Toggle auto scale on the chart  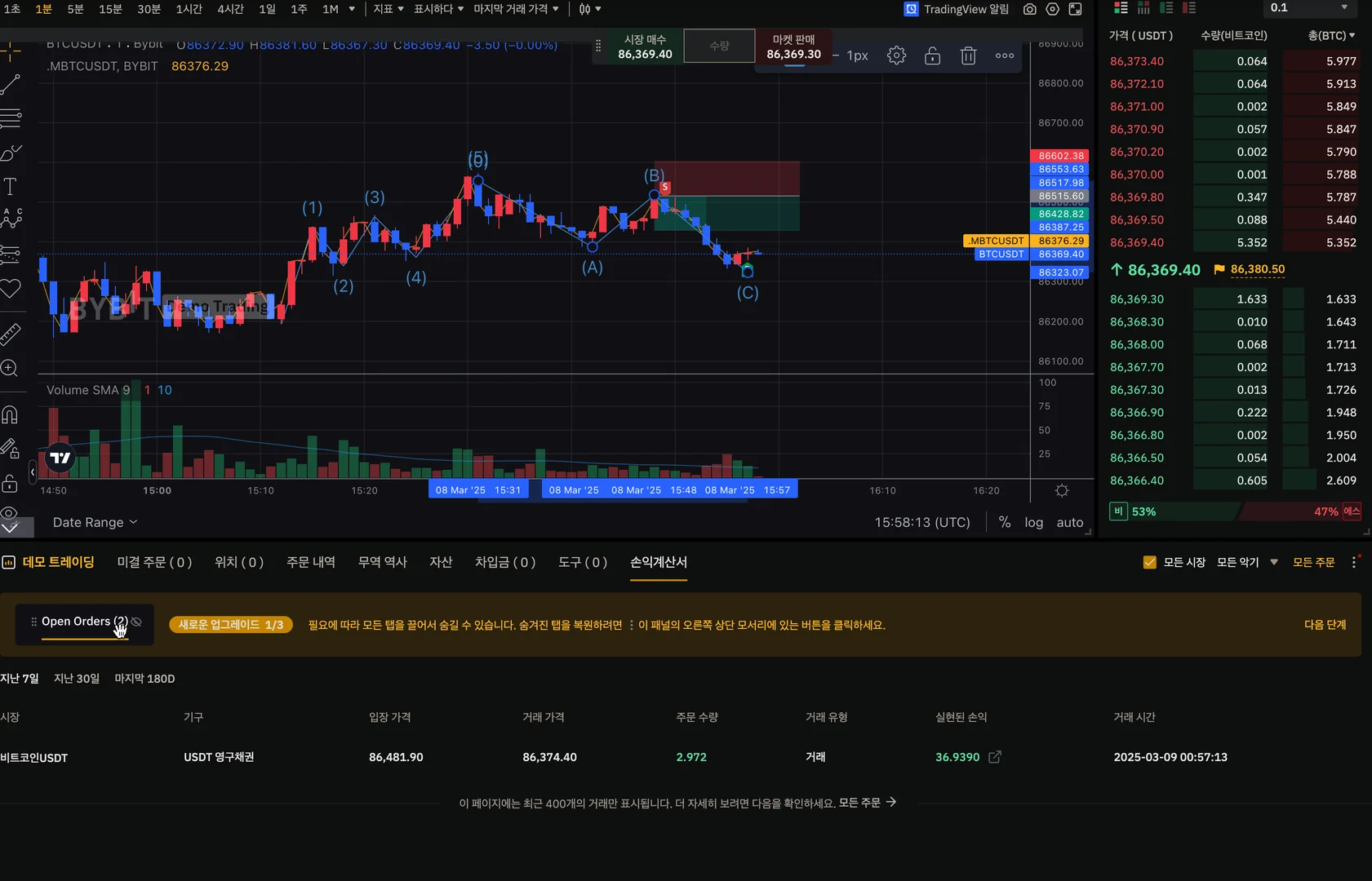1070,523
